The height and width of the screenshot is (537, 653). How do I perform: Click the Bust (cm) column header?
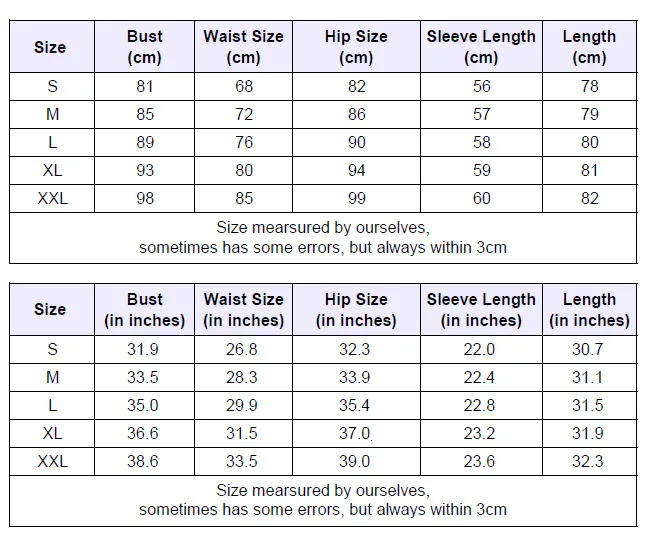(145, 47)
